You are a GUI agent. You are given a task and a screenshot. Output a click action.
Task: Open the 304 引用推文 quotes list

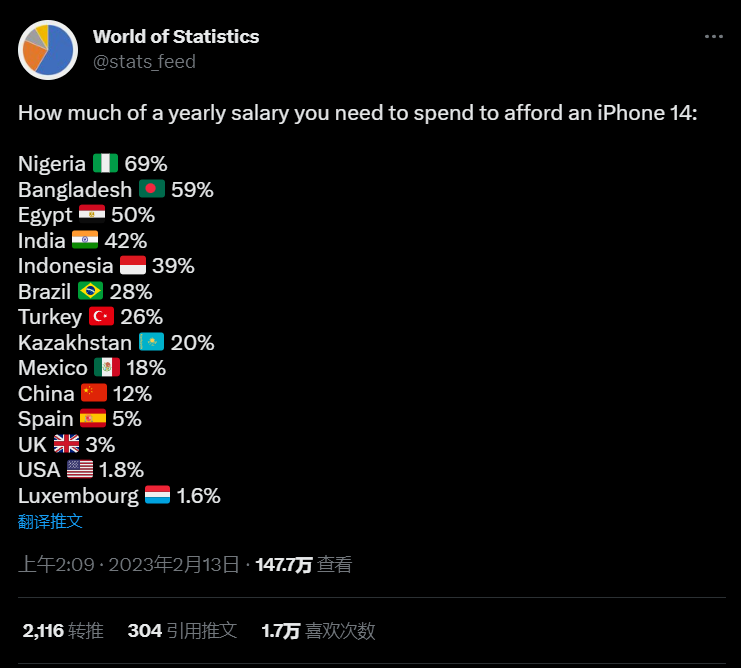182,630
